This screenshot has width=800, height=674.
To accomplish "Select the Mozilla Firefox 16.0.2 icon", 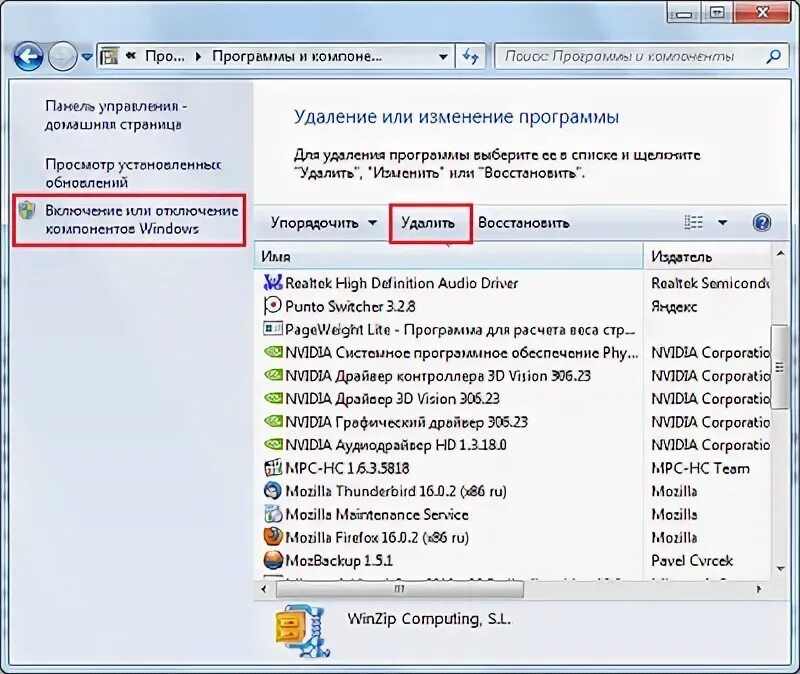I will tap(273, 537).
